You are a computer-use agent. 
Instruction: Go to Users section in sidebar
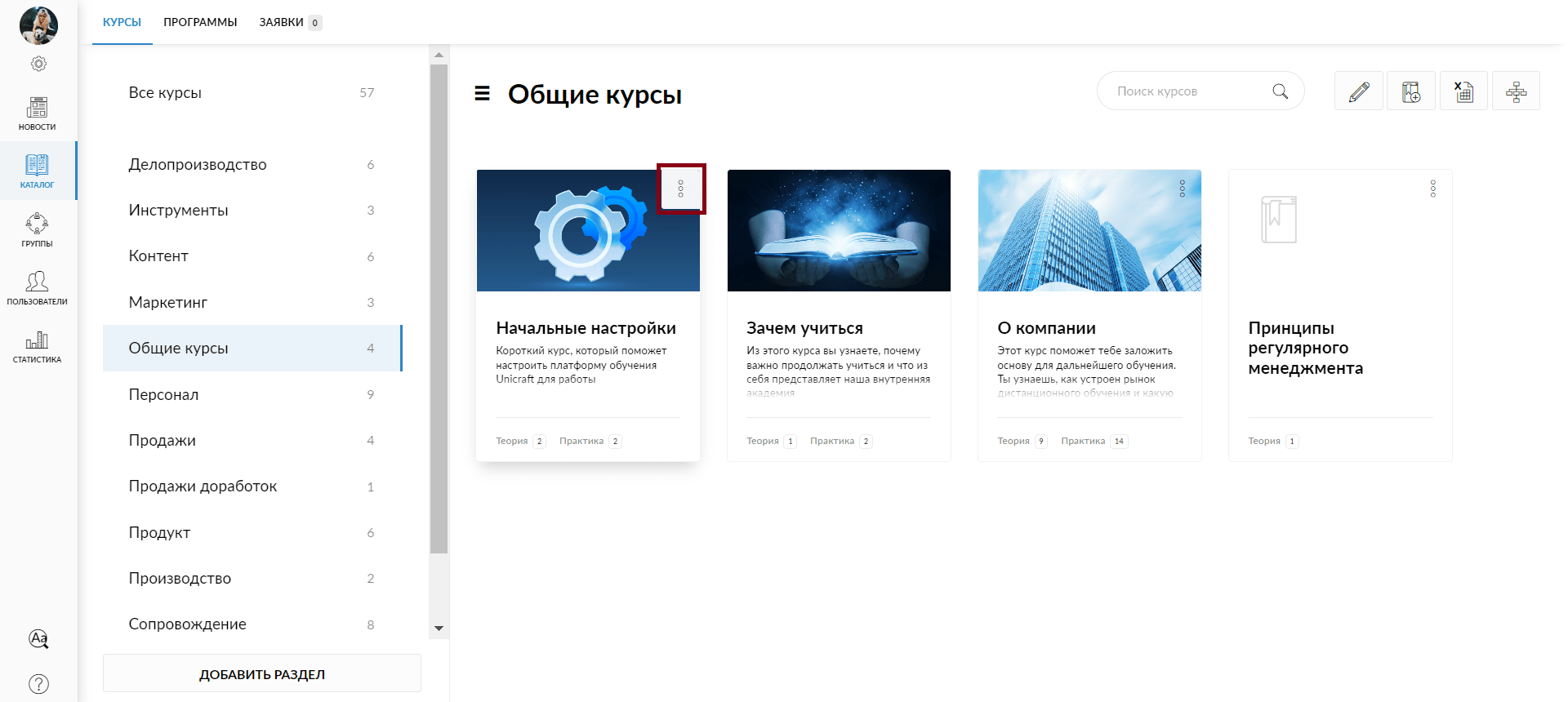coord(37,287)
